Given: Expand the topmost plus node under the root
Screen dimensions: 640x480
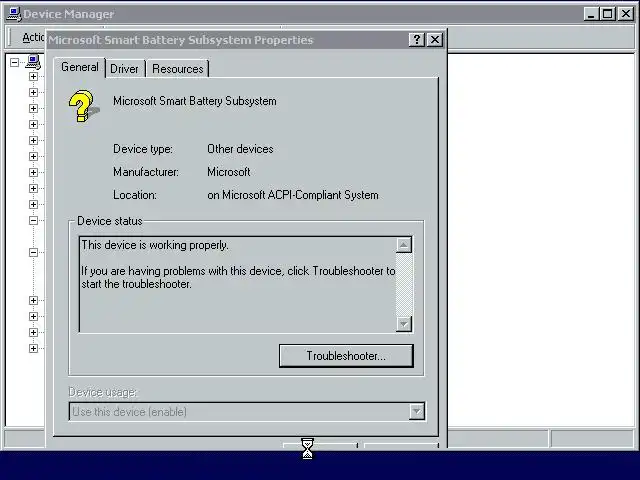Looking at the screenshot, I should pos(33,76).
